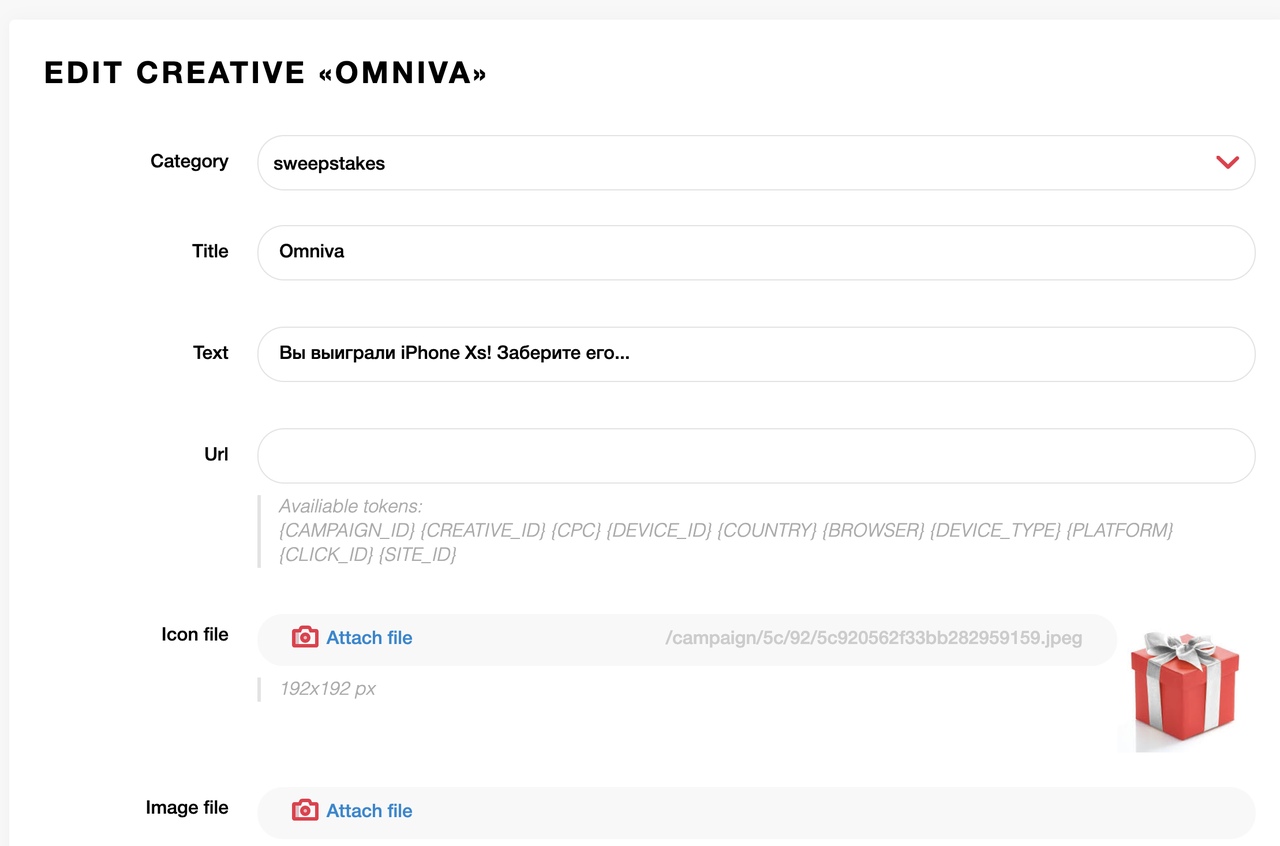Viewport: 1280px width, 846px height.
Task: Click the {CREATIVE_ID} token text
Action: 483,530
